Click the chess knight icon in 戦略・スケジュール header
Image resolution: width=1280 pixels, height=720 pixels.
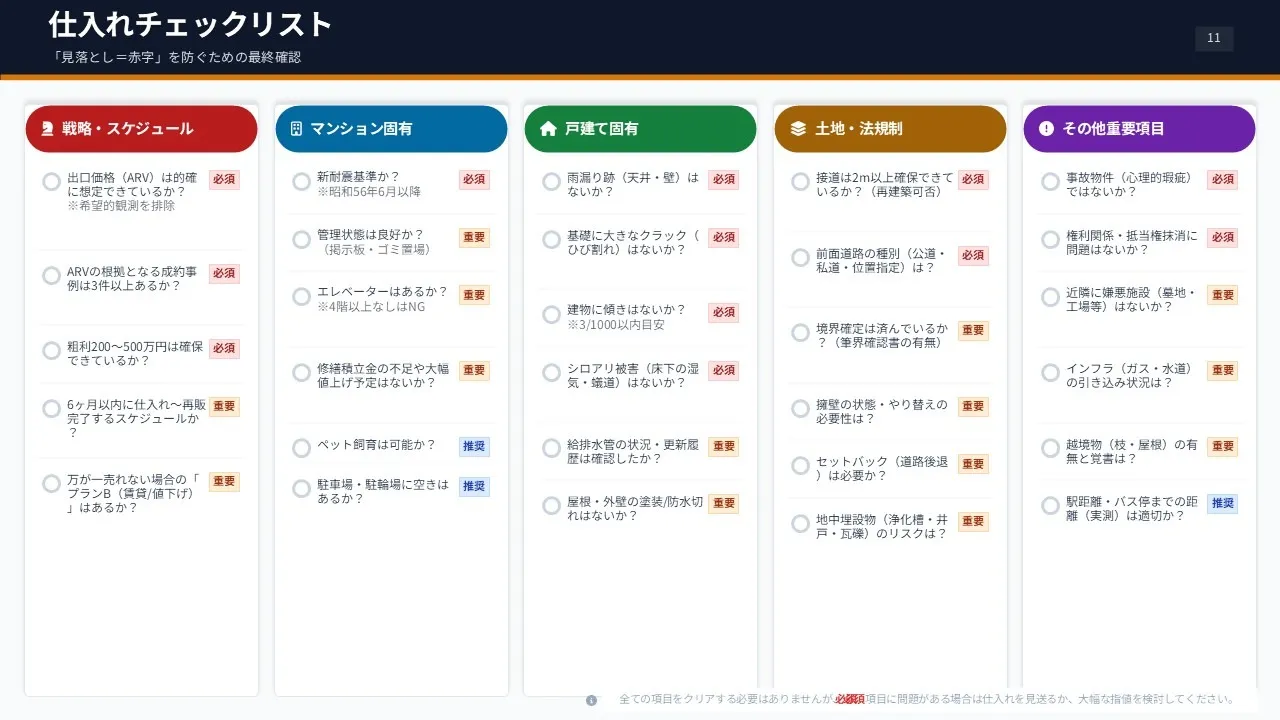pos(47,129)
